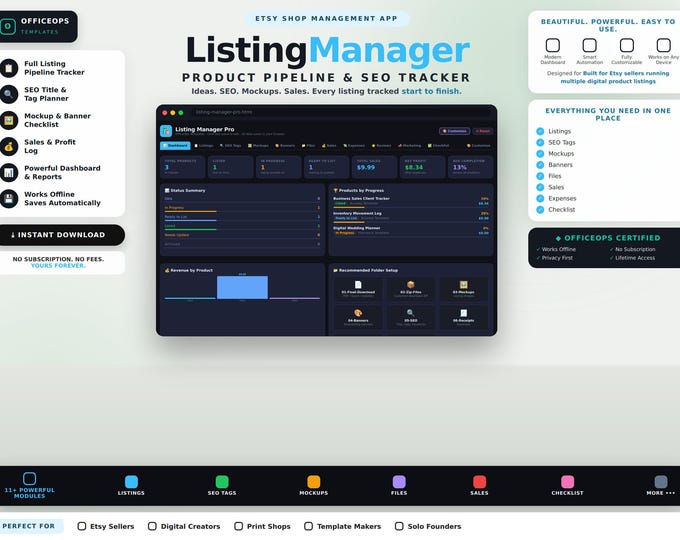
Task: Click the Powerful Dashboard & Reports chart icon
Action: tap(9, 173)
